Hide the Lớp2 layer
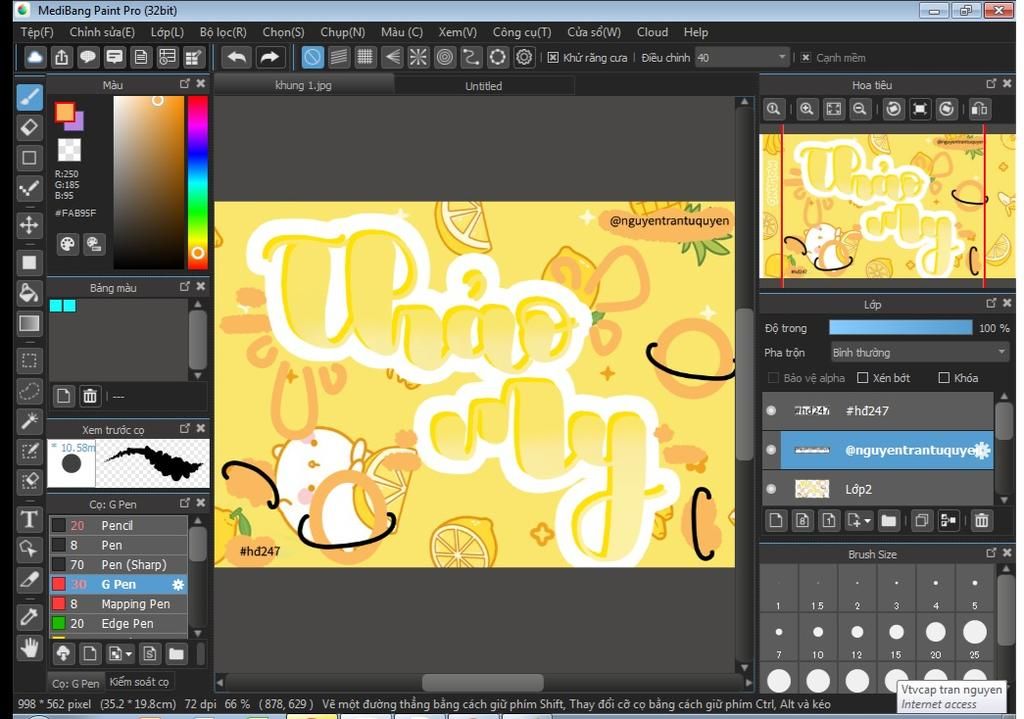1024x719 pixels. click(x=771, y=489)
